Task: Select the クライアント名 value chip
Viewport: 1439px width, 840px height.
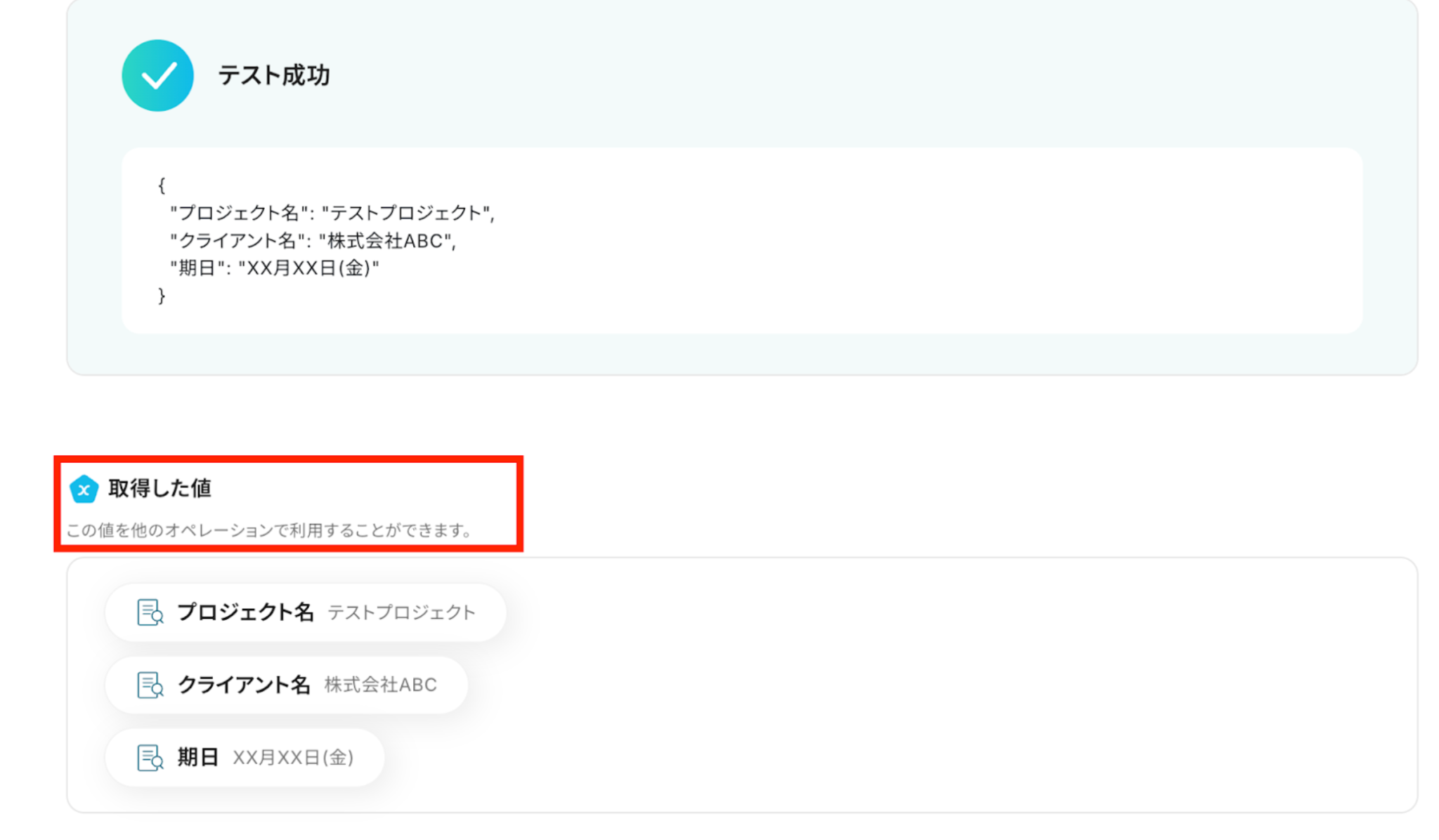Action: [x=287, y=685]
